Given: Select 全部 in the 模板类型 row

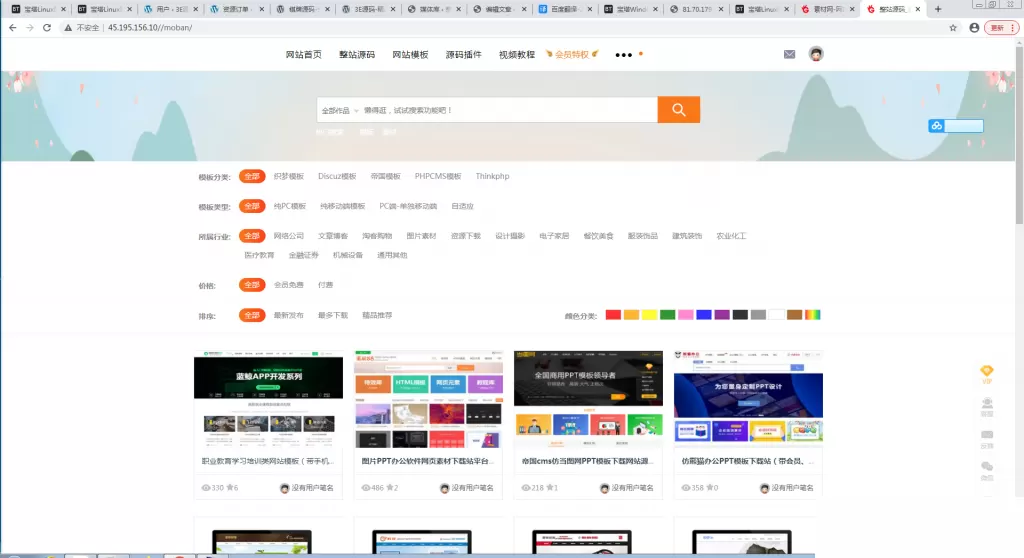Looking at the screenshot, I should (x=251, y=206).
